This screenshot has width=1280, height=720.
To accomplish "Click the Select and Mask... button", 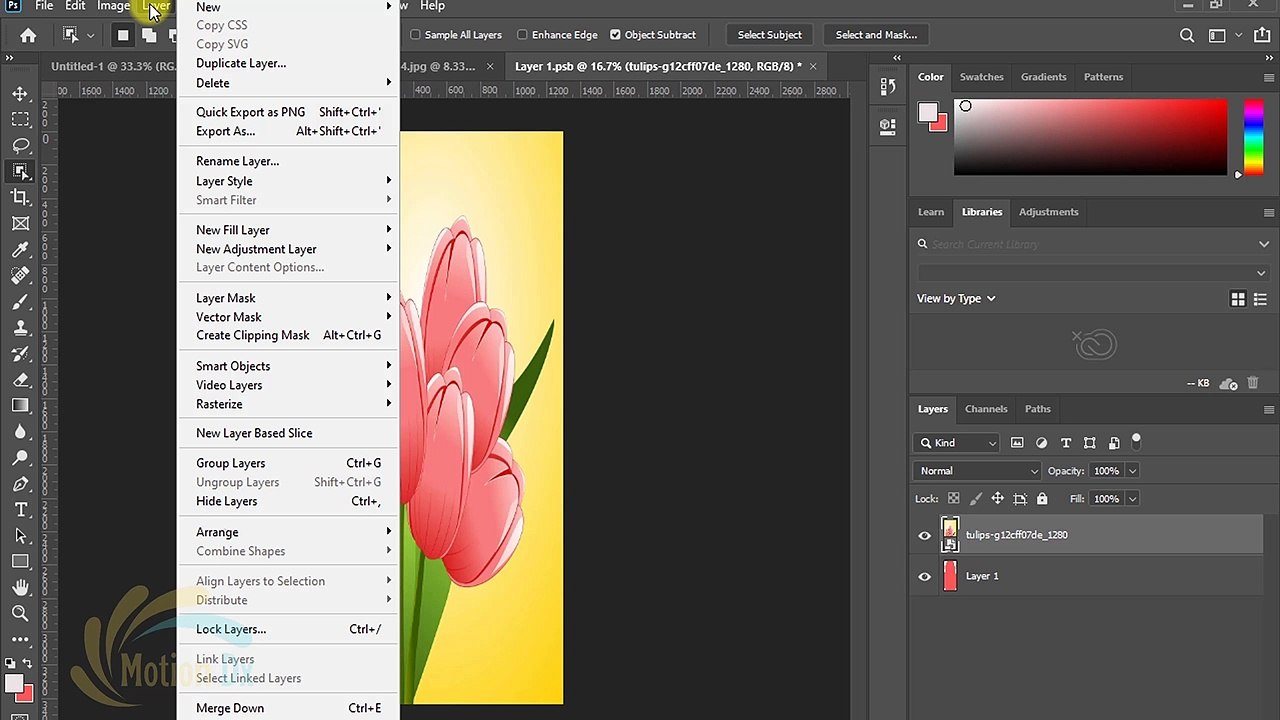I will [876, 35].
